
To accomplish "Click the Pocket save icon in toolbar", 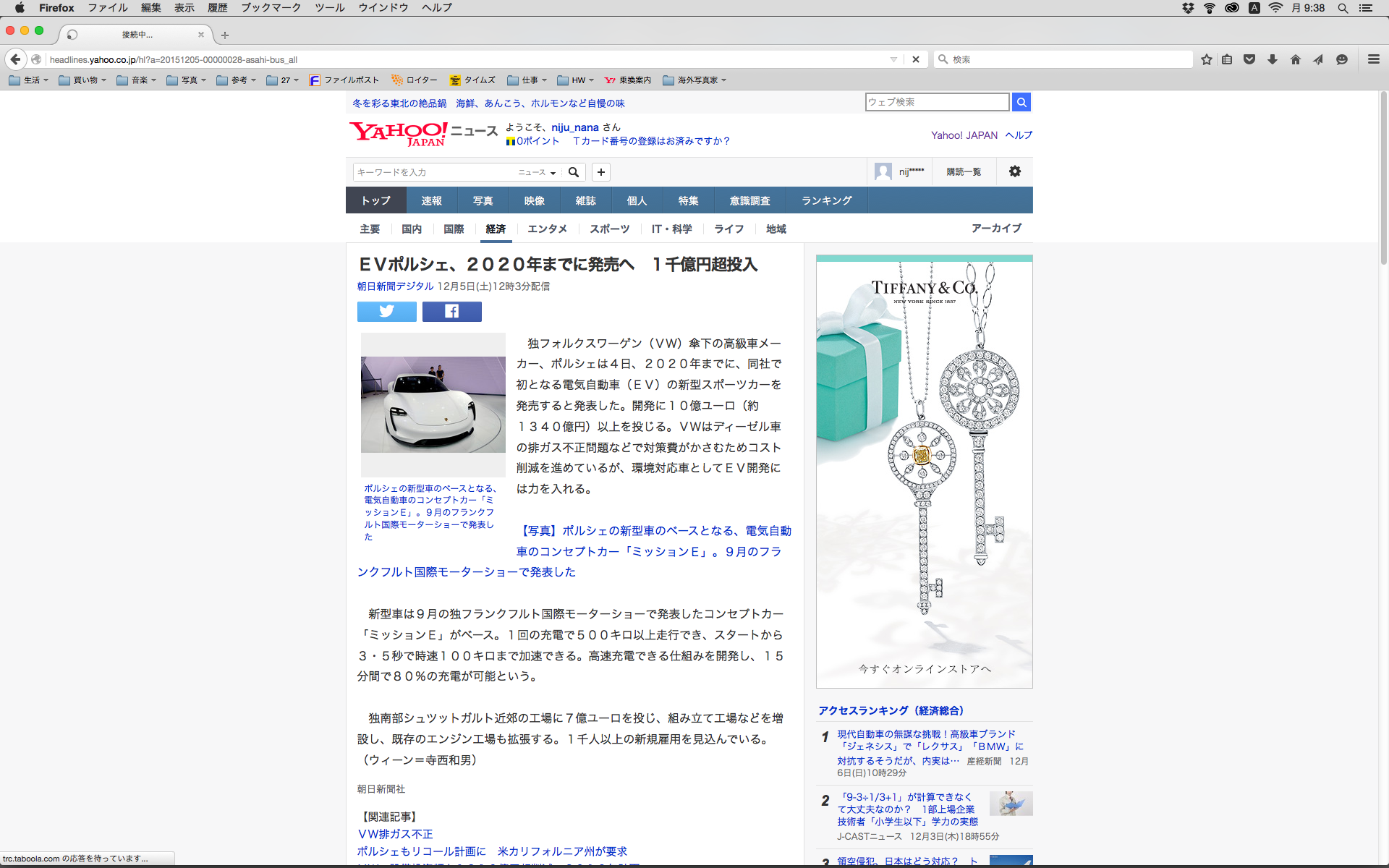I will click(1249, 59).
